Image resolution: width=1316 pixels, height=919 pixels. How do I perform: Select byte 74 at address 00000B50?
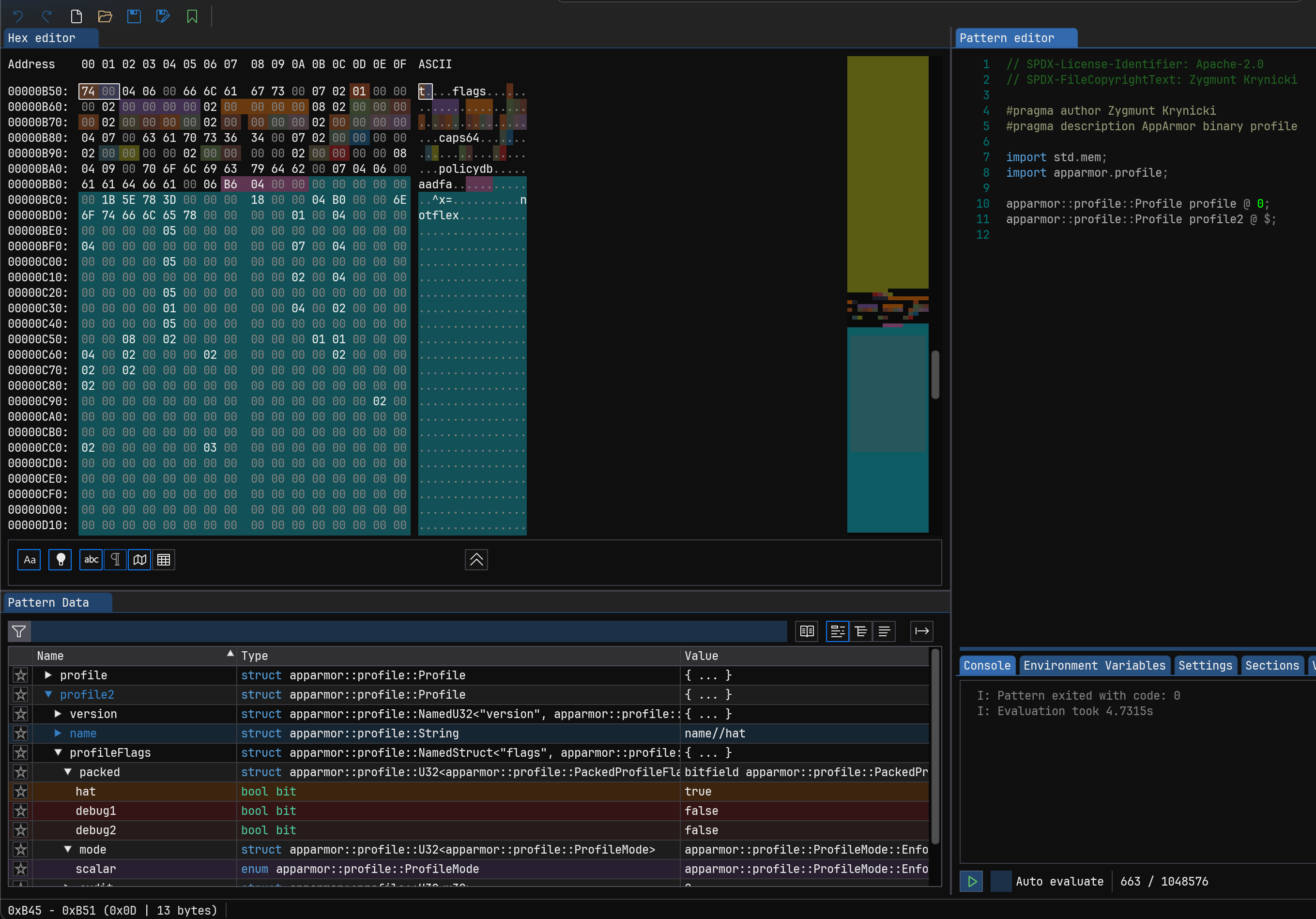[x=88, y=91]
